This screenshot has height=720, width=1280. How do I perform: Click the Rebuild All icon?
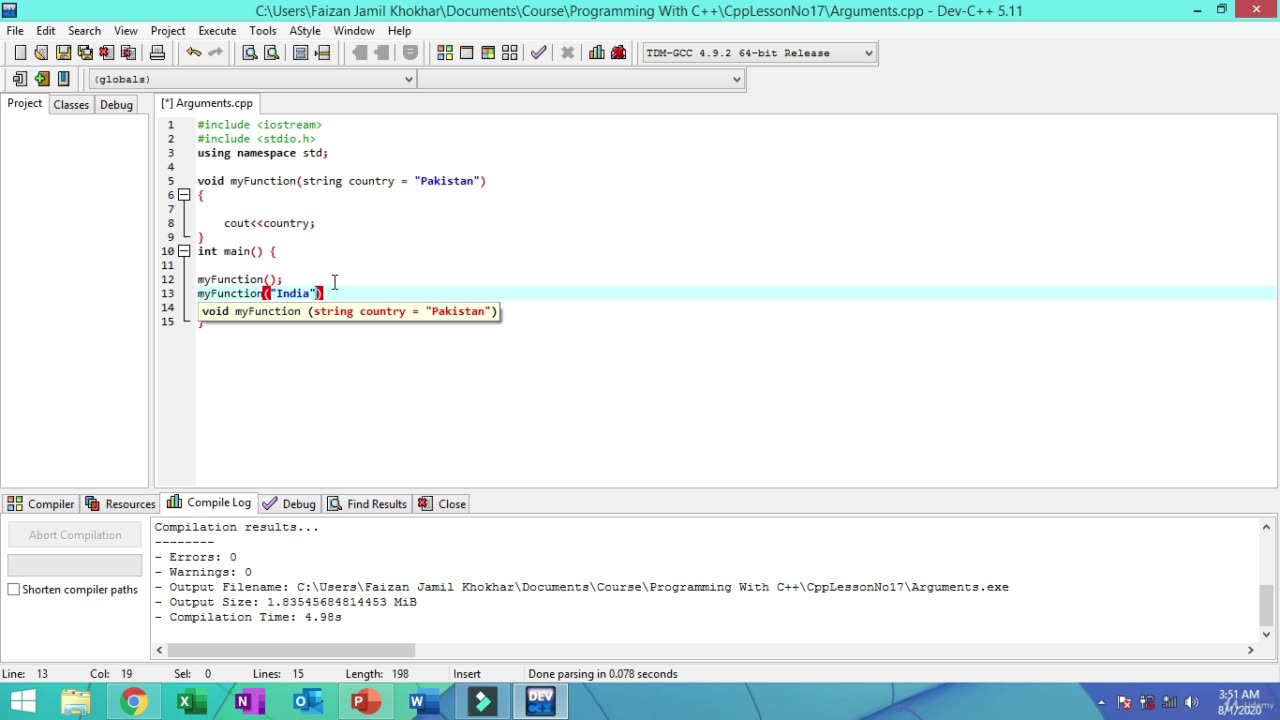point(510,53)
